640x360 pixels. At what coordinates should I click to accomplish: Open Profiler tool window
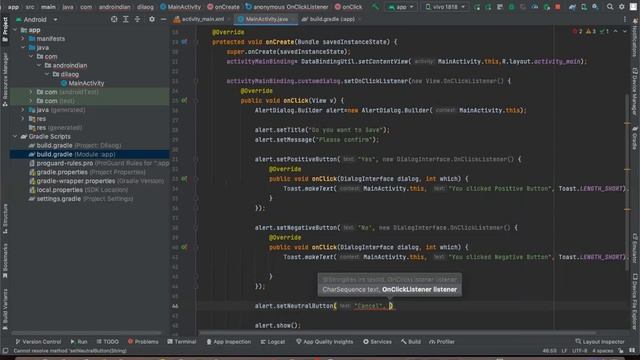pyautogui.click(x=442, y=342)
